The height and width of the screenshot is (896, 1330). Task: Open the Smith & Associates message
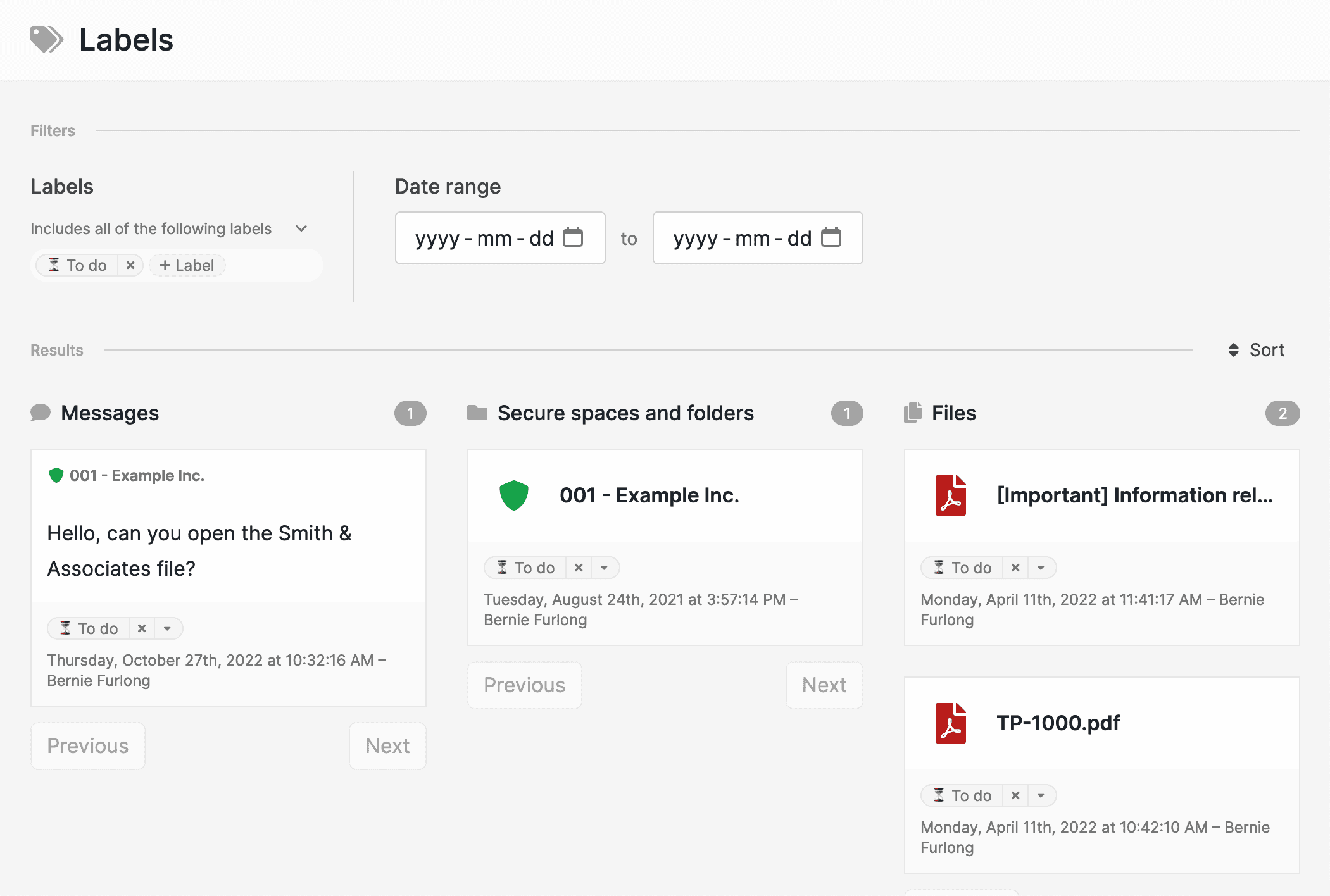pyautogui.click(x=199, y=551)
